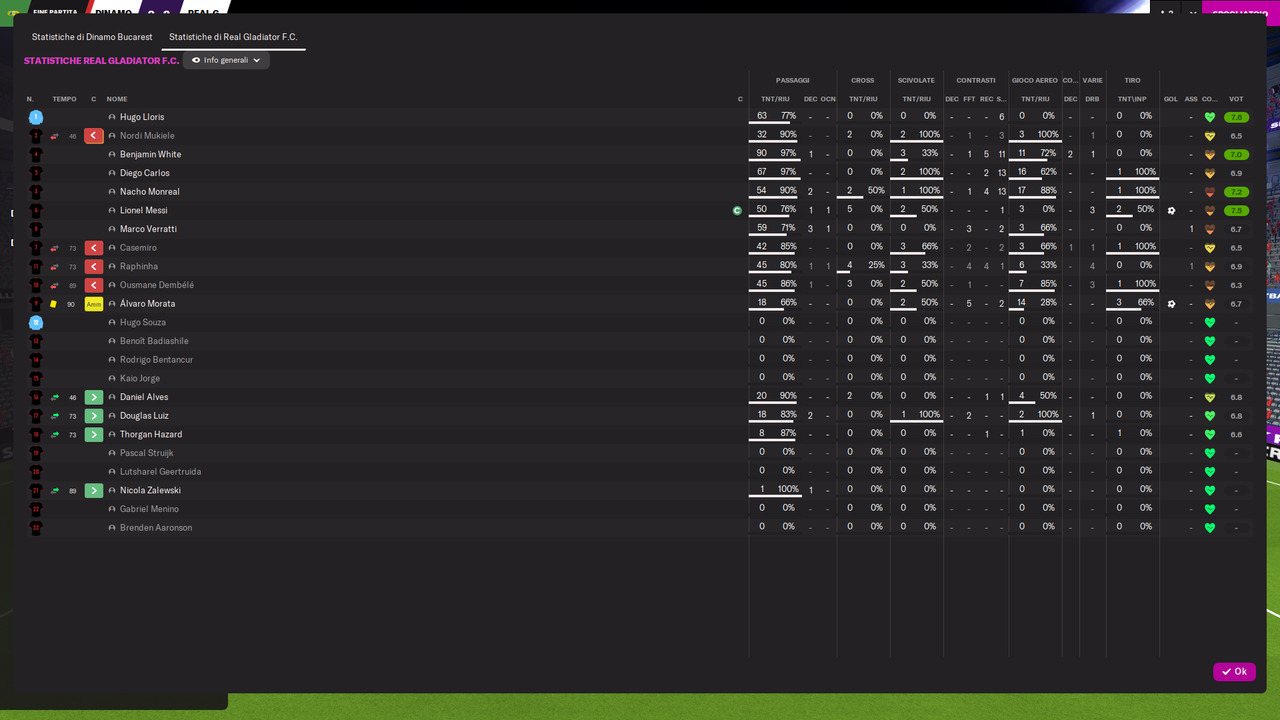Click Casemiro's red substituted-off arrow
The image size is (1280, 720).
[x=94, y=248]
